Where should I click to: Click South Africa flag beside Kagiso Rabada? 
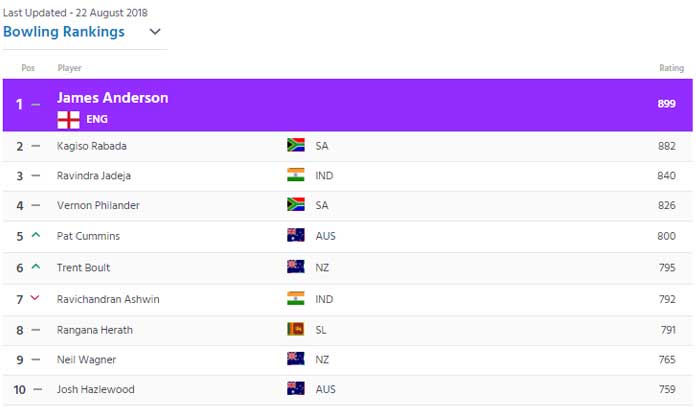tap(296, 145)
